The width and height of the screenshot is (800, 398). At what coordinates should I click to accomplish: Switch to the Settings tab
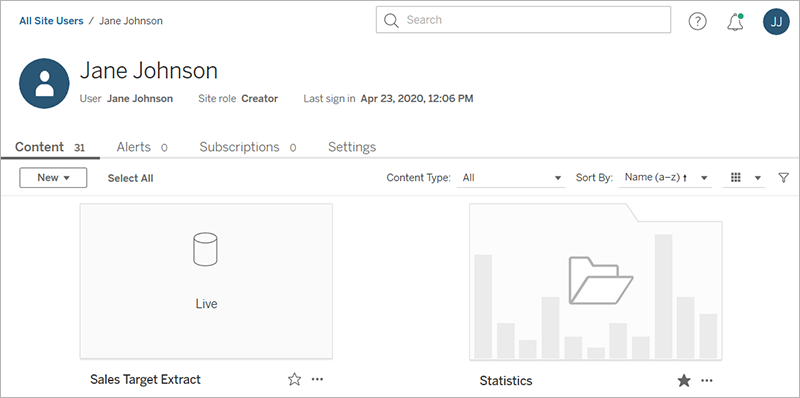[352, 147]
